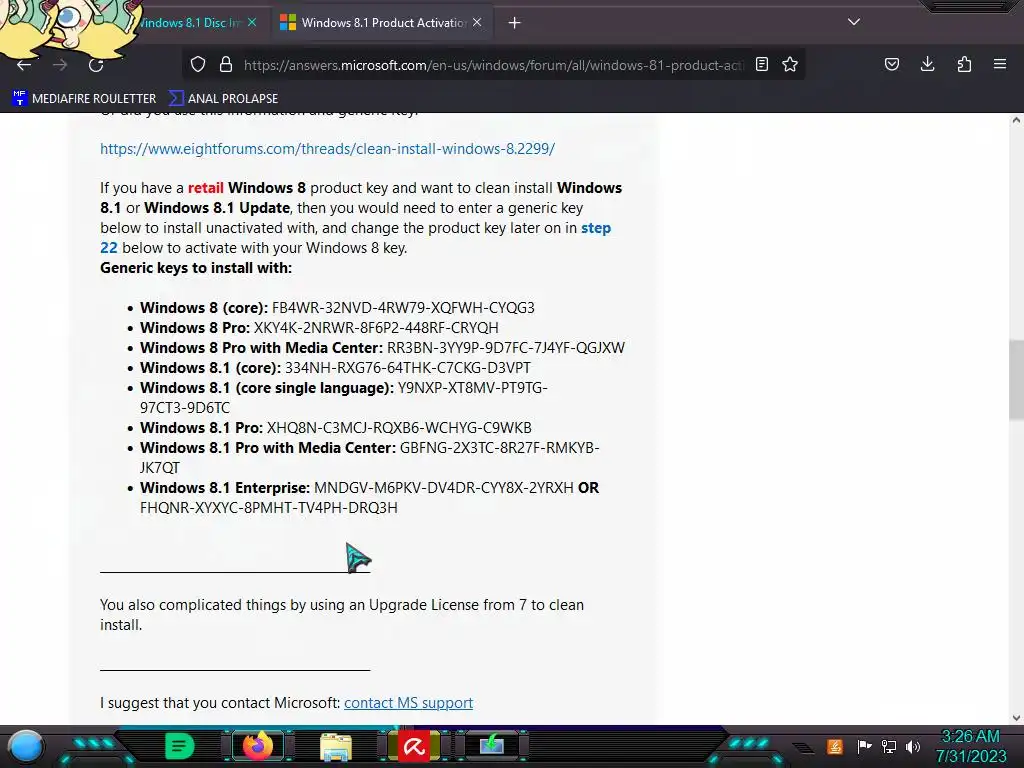Open the Extensions puzzle icon
The image size is (1024, 768).
point(964,64)
